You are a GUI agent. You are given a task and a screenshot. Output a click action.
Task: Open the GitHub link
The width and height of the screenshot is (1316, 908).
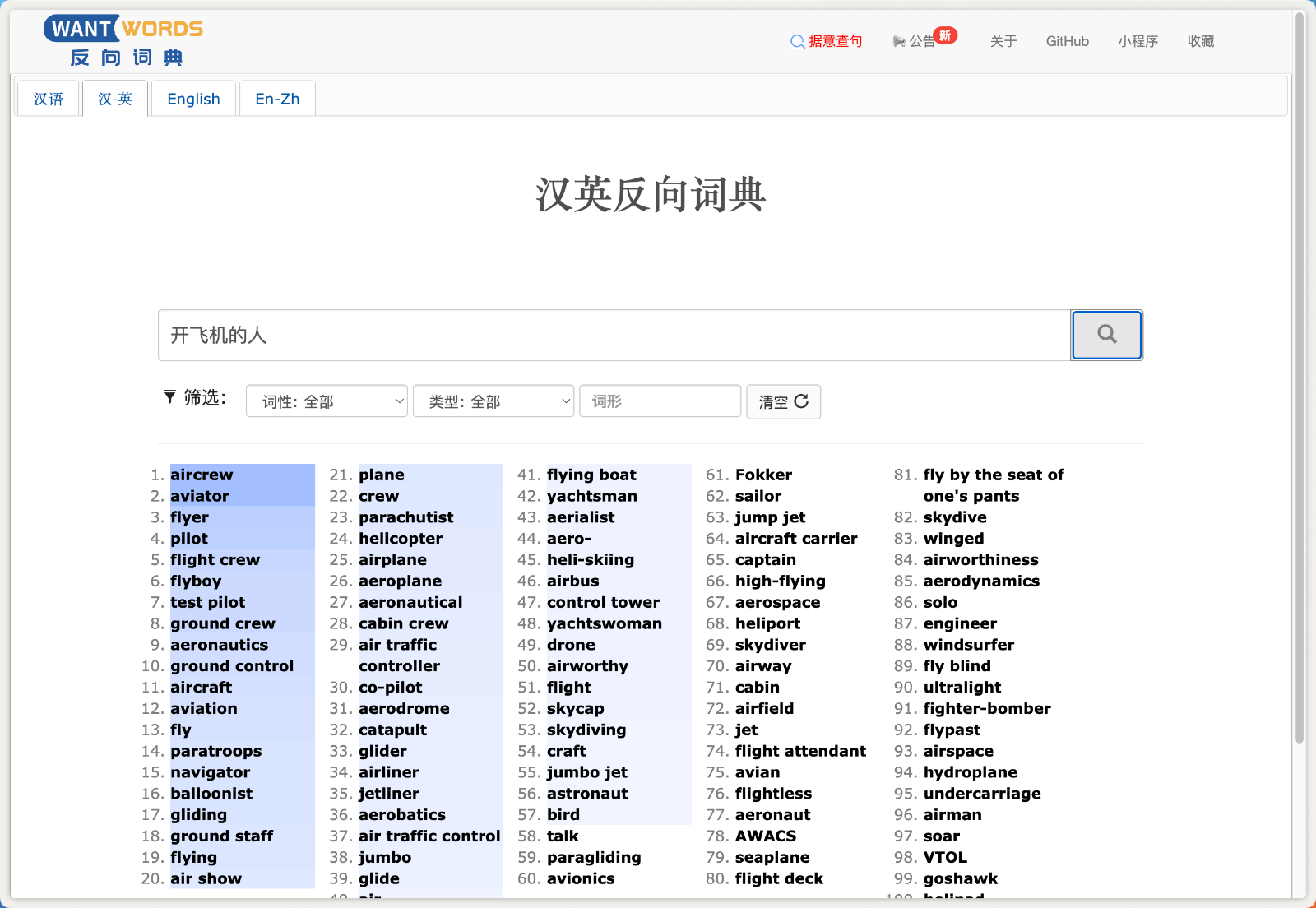[1067, 41]
